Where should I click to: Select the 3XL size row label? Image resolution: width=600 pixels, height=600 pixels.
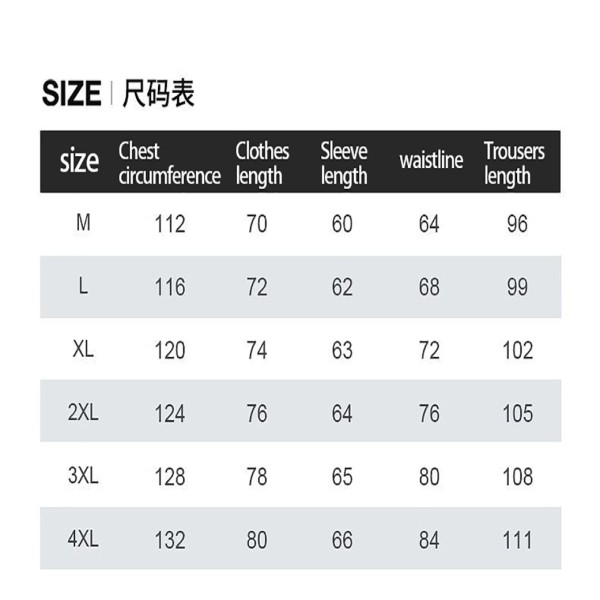[83, 476]
